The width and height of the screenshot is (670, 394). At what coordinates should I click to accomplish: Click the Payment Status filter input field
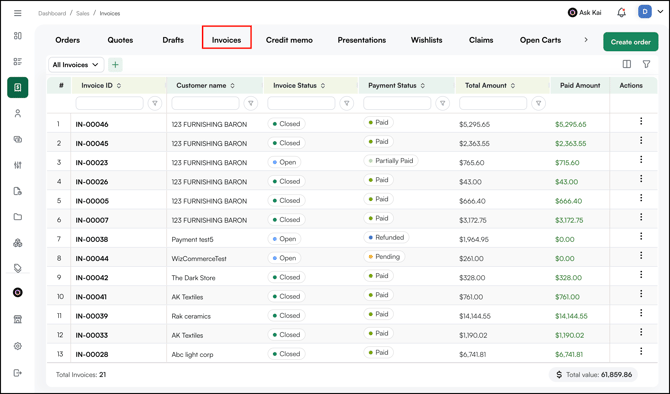pyautogui.click(x=397, y=103)
